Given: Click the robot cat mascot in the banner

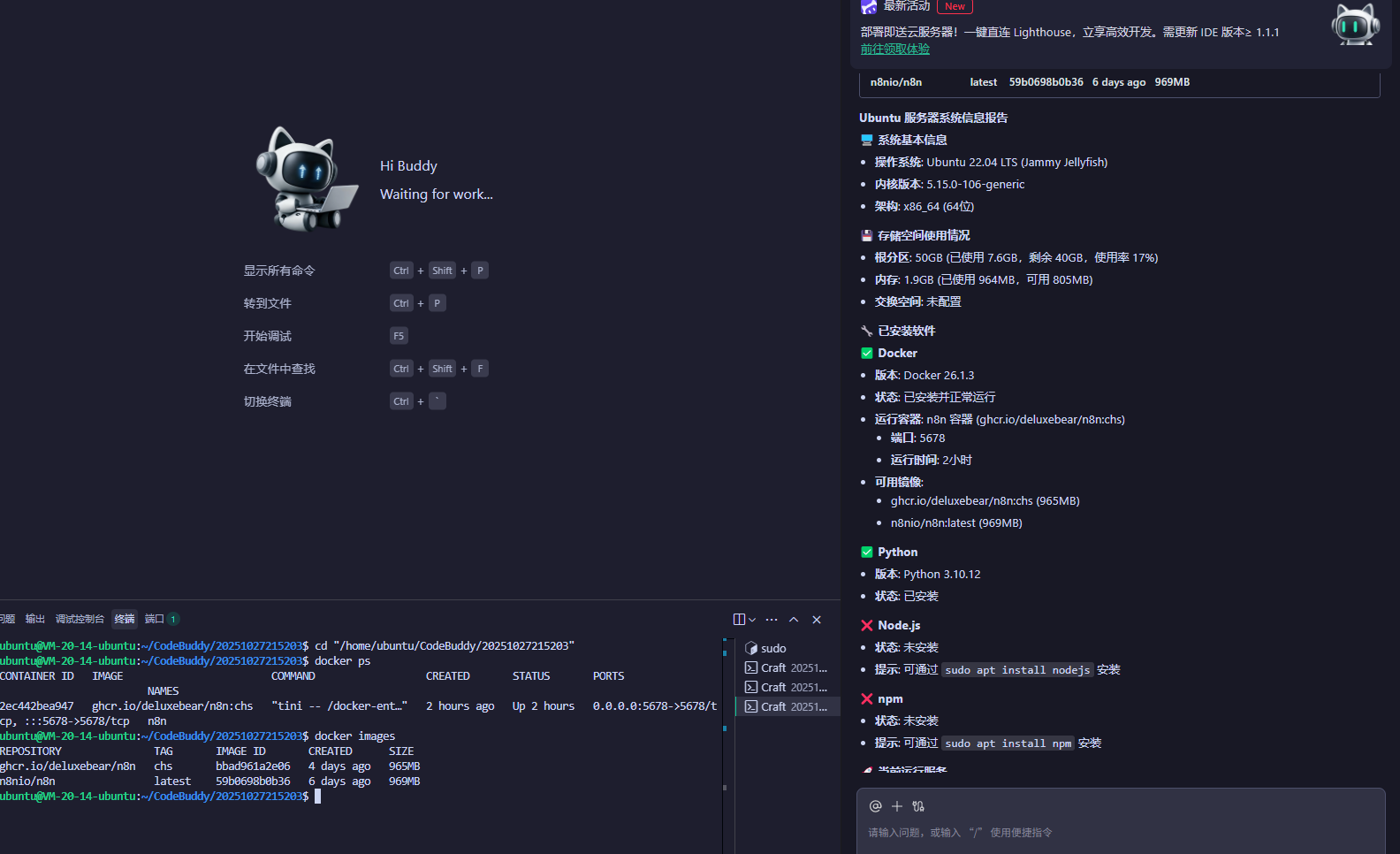Looking at the screenshot, I should (x=1355, y=24).
